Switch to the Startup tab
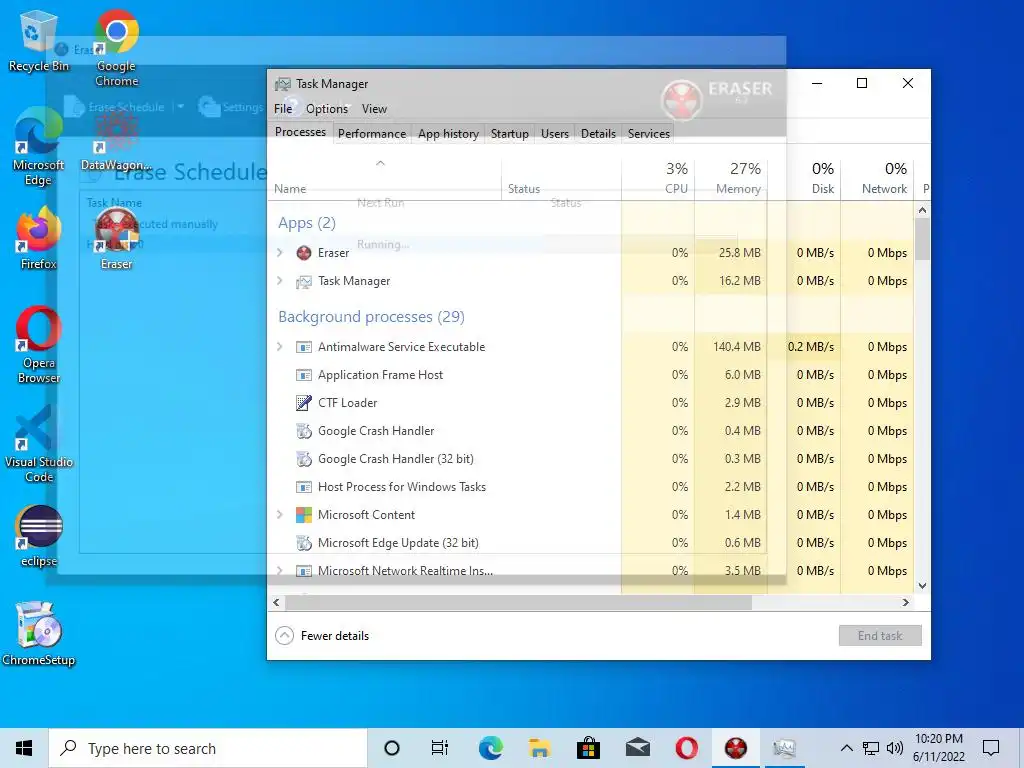Screen dimensions: 1024x768 (x=509, y=134)
